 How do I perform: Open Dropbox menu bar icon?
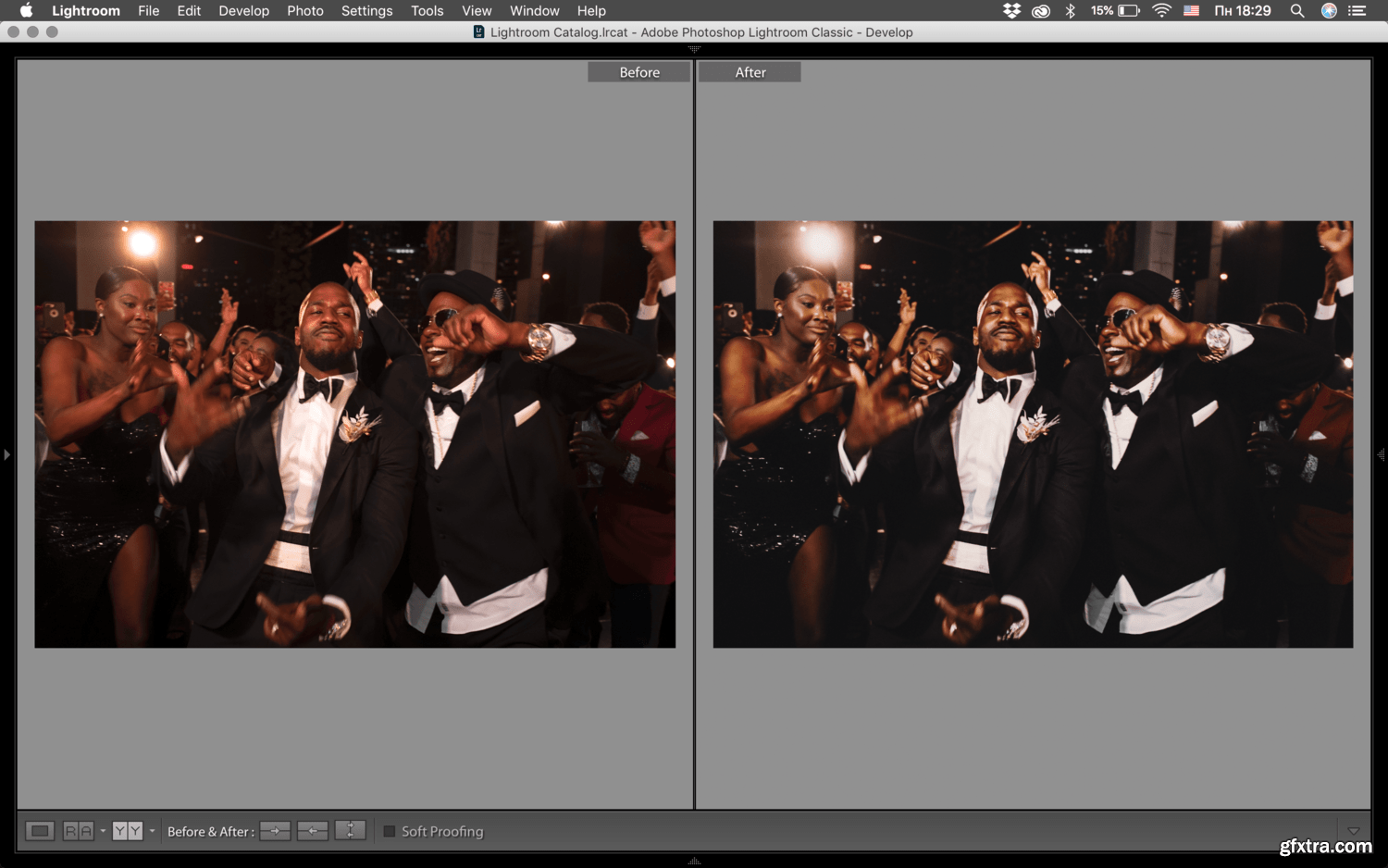click(x=1011, y=11)
